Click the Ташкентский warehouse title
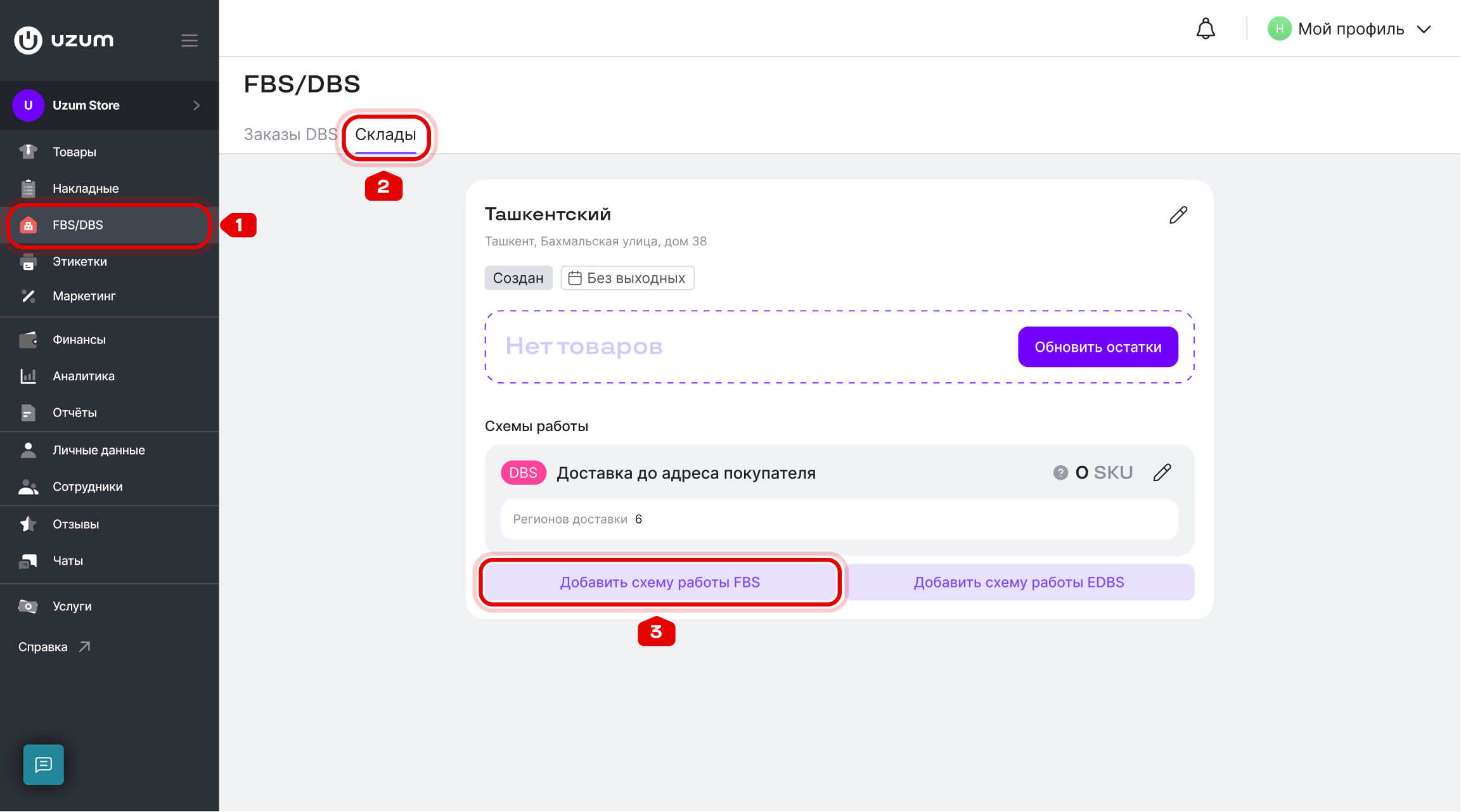 (548, 214)
